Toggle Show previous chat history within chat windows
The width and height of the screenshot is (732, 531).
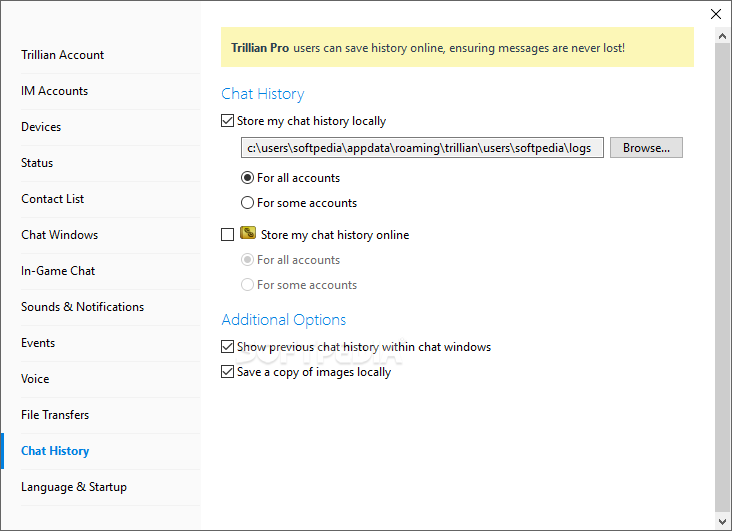tap(227, 347)
